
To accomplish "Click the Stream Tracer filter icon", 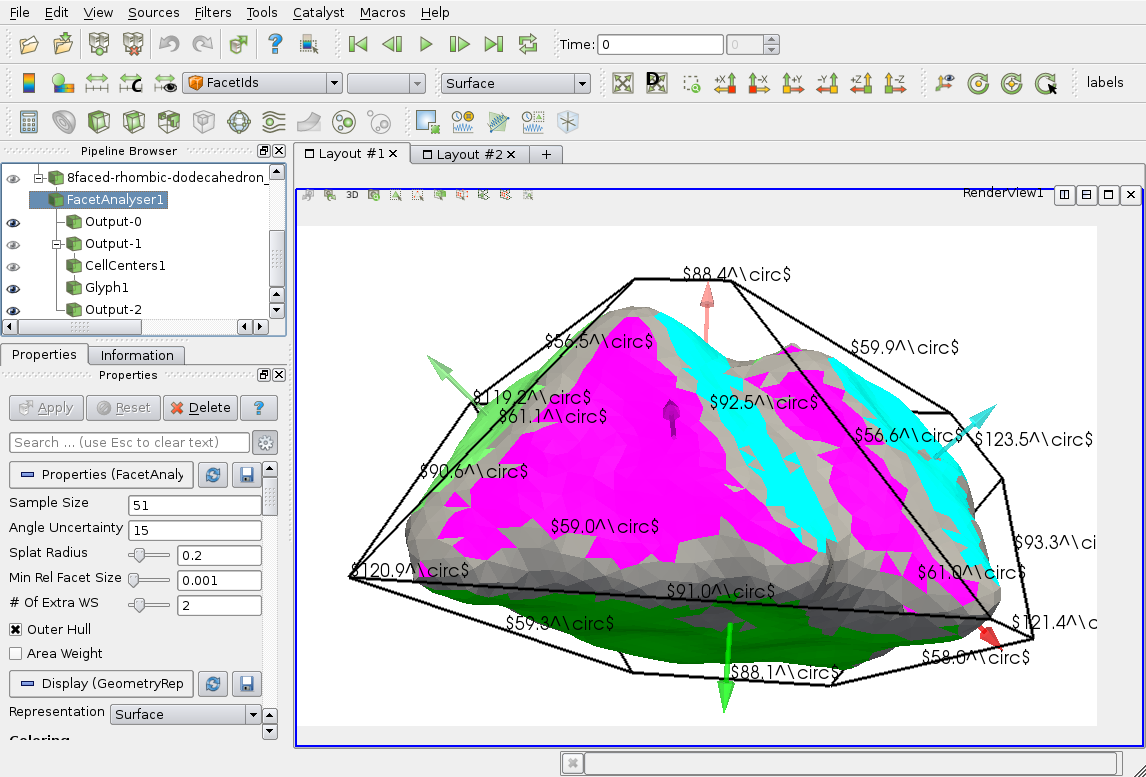I will 272,122.
